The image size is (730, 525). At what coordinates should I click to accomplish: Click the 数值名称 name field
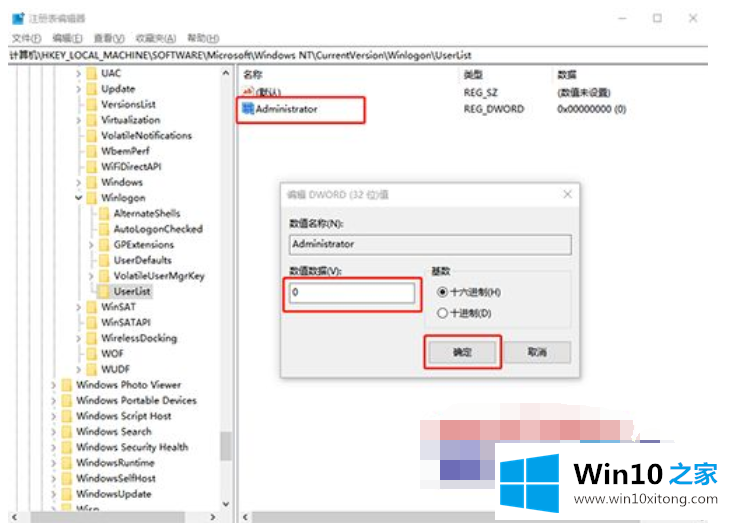tap(430, 244)
